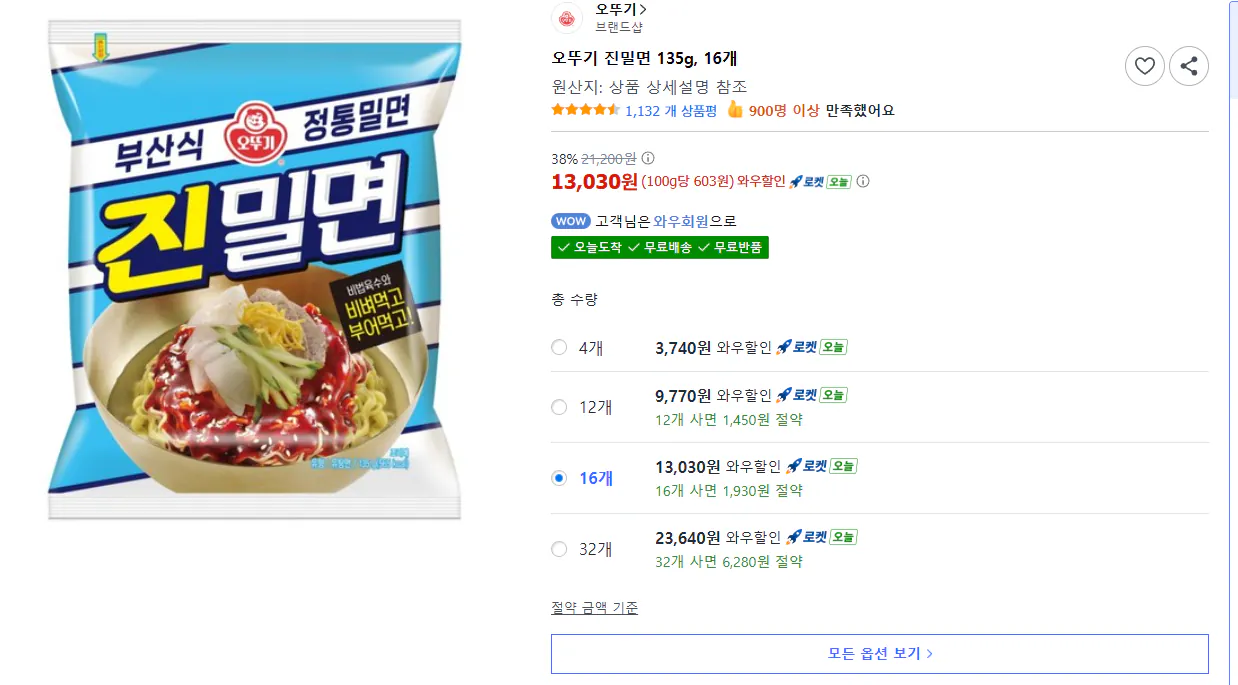Open the share options icon

(x=1189, y=66)
